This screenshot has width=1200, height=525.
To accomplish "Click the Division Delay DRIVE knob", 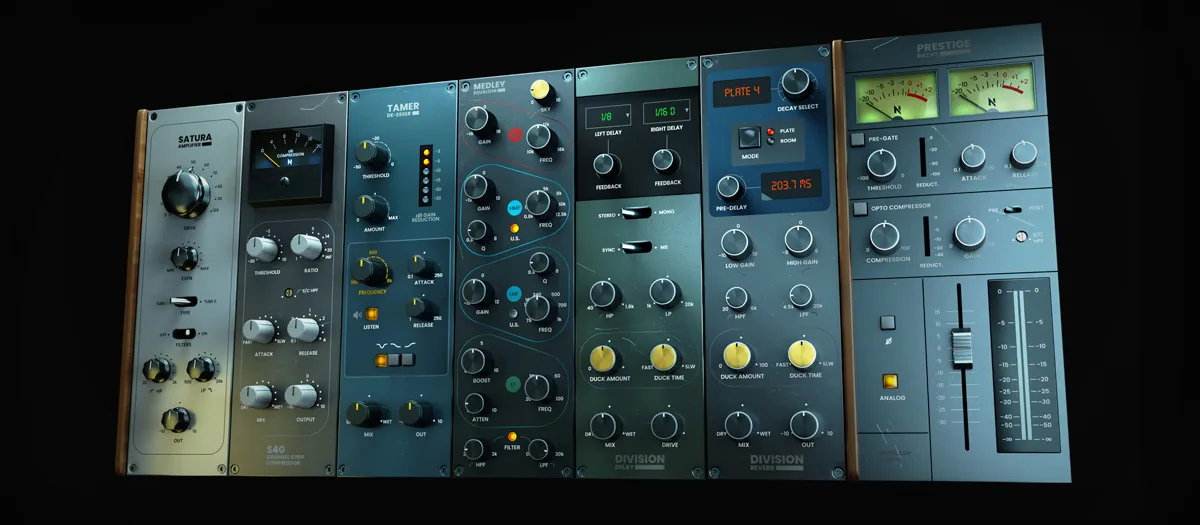I will pyautogui.click(x=665, y=426).
